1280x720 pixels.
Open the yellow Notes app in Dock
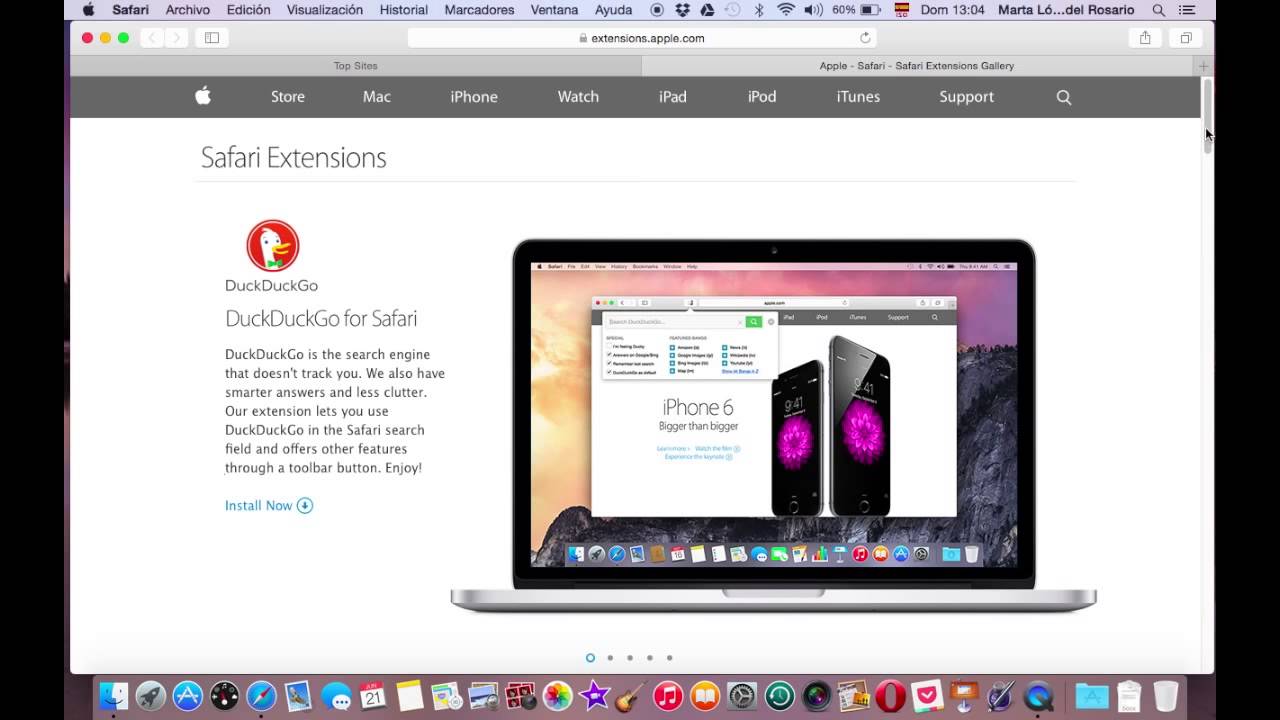pos(409,696)
